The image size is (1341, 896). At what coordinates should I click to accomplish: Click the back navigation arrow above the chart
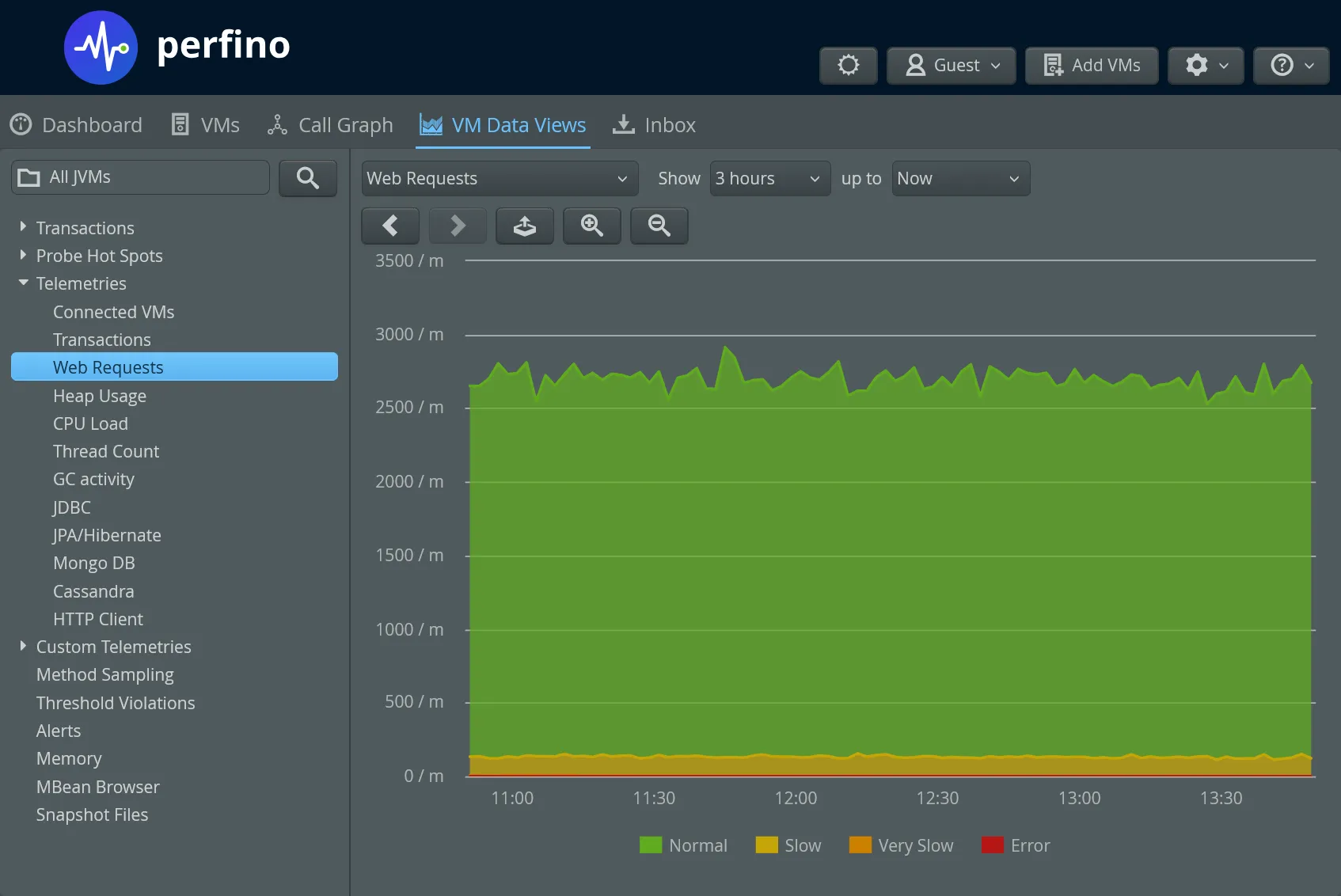(389, 226)
